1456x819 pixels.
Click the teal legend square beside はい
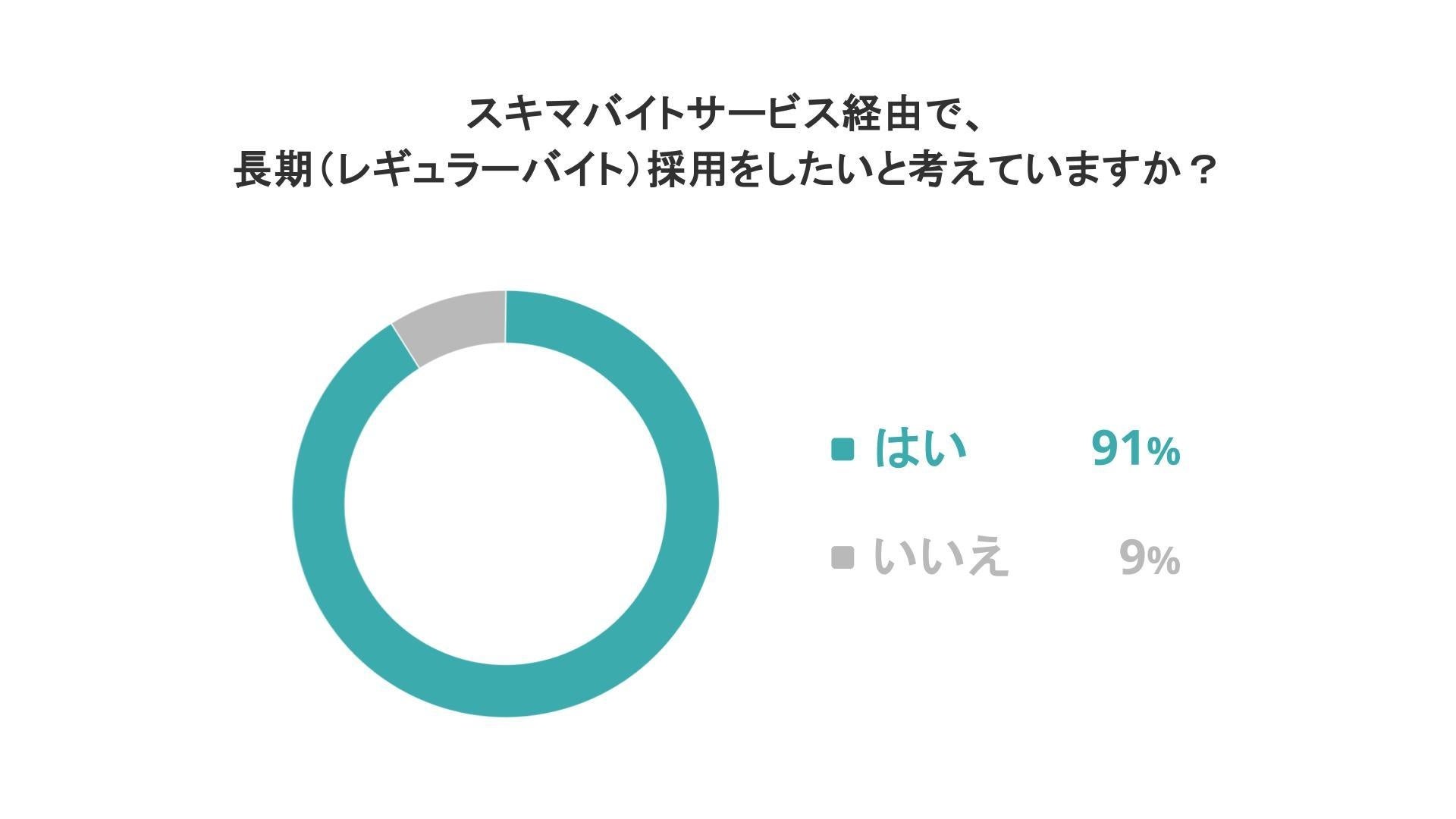pos(843,449)
